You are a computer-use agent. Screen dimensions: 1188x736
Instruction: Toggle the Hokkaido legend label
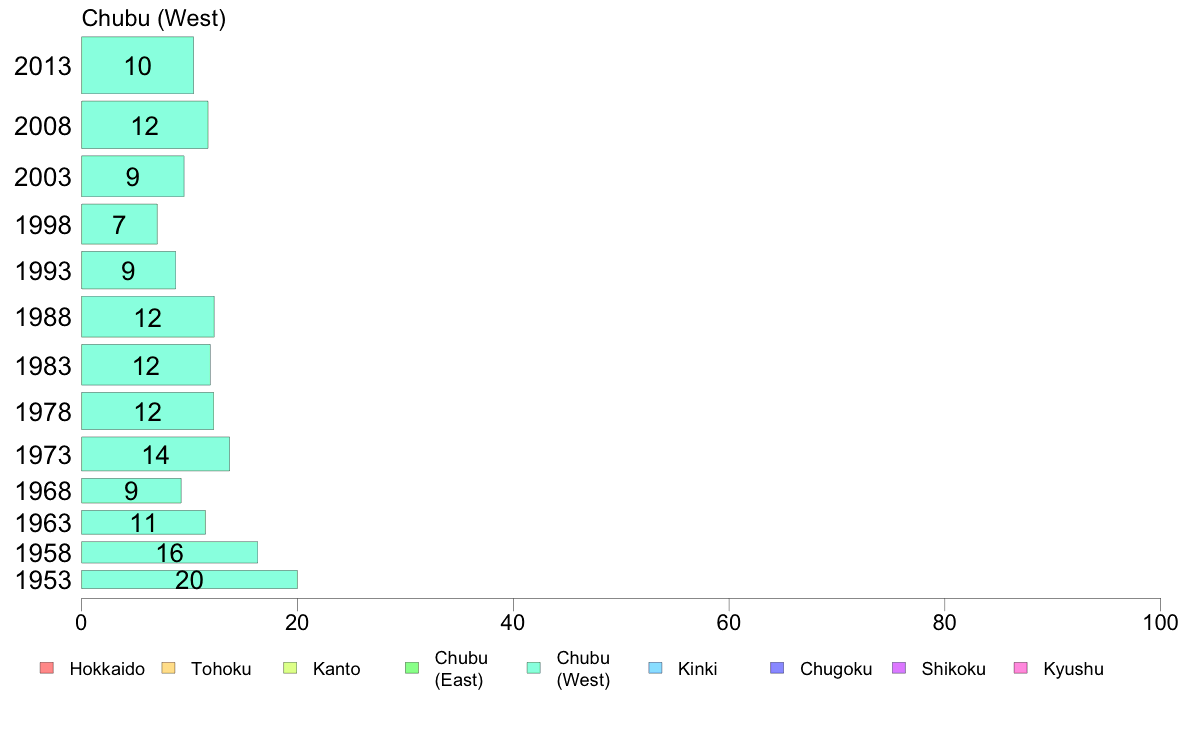(x=107, y=669)
